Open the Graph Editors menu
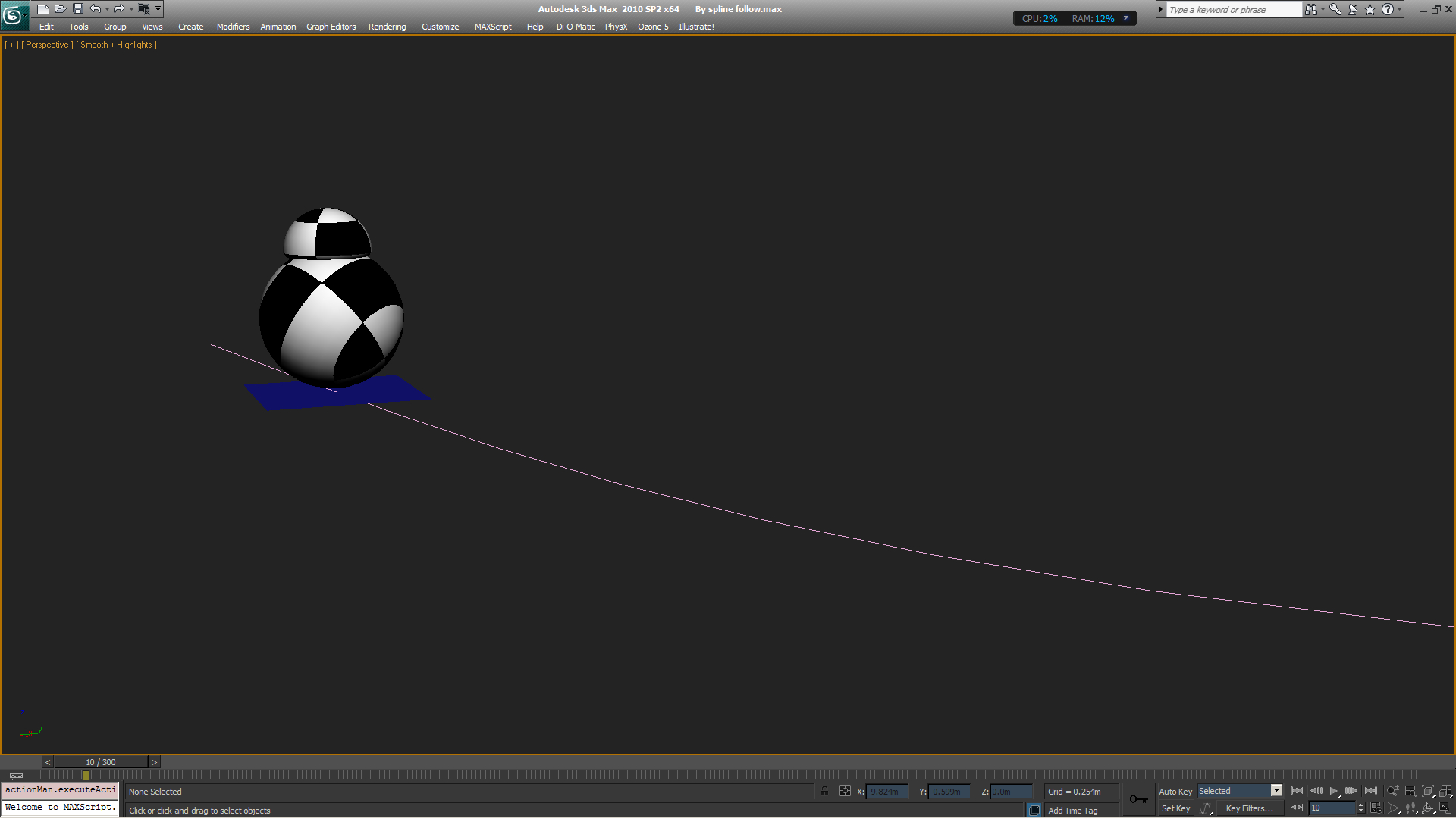 click(331, 27)
